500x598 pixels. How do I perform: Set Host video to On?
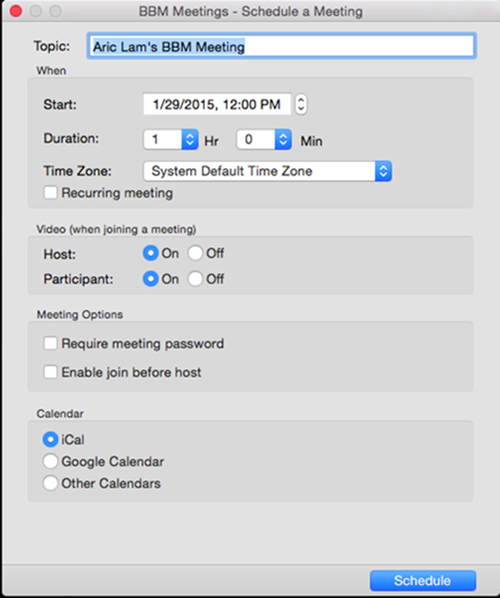(x=150, y=253)
